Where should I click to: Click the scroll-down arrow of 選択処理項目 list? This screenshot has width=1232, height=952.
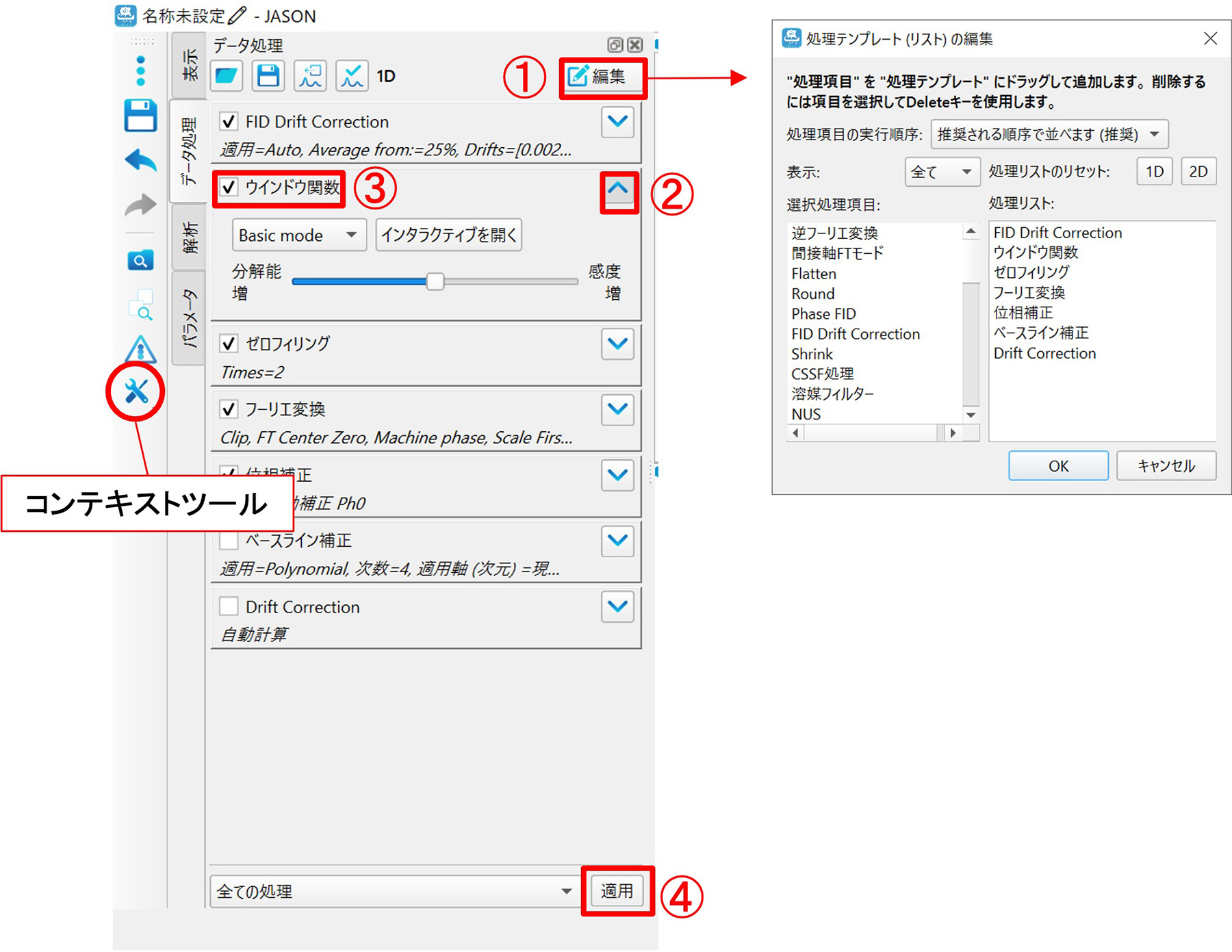pyautogui.click(x=971, y=415)
